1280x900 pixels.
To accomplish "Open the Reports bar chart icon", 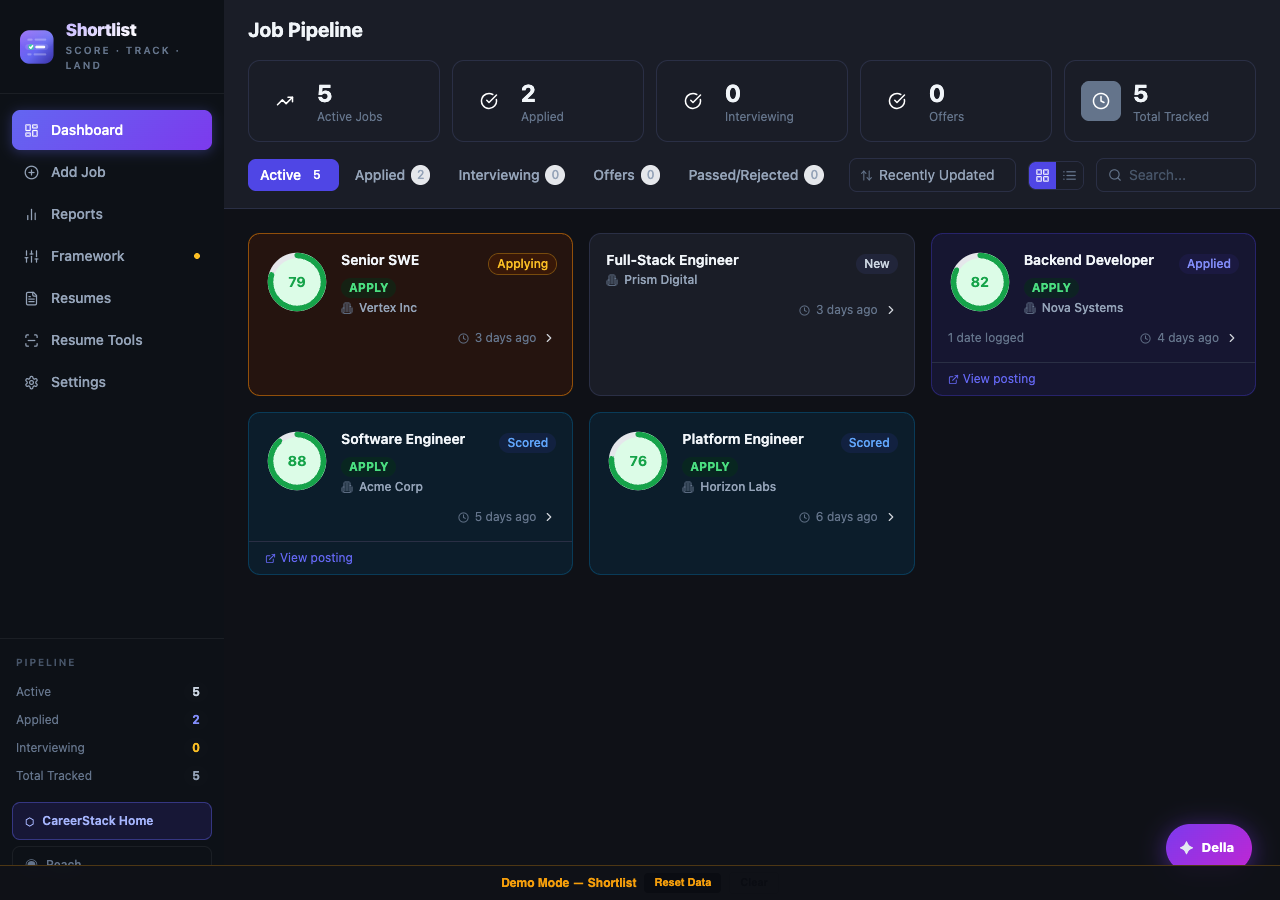I will [31, 214].
